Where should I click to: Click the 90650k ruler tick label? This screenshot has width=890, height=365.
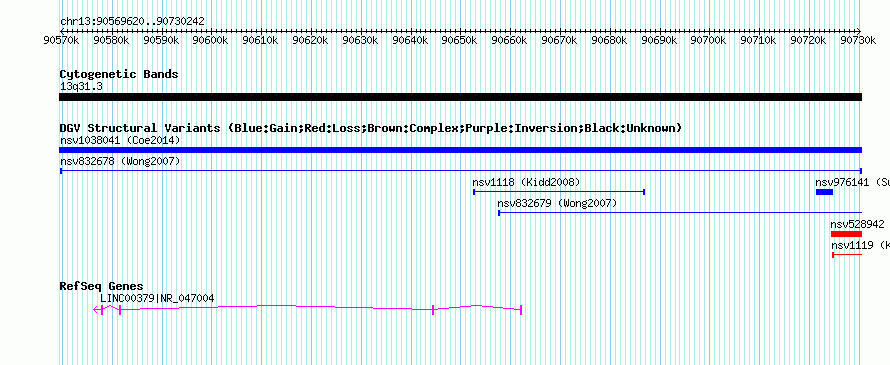[460, 40]
